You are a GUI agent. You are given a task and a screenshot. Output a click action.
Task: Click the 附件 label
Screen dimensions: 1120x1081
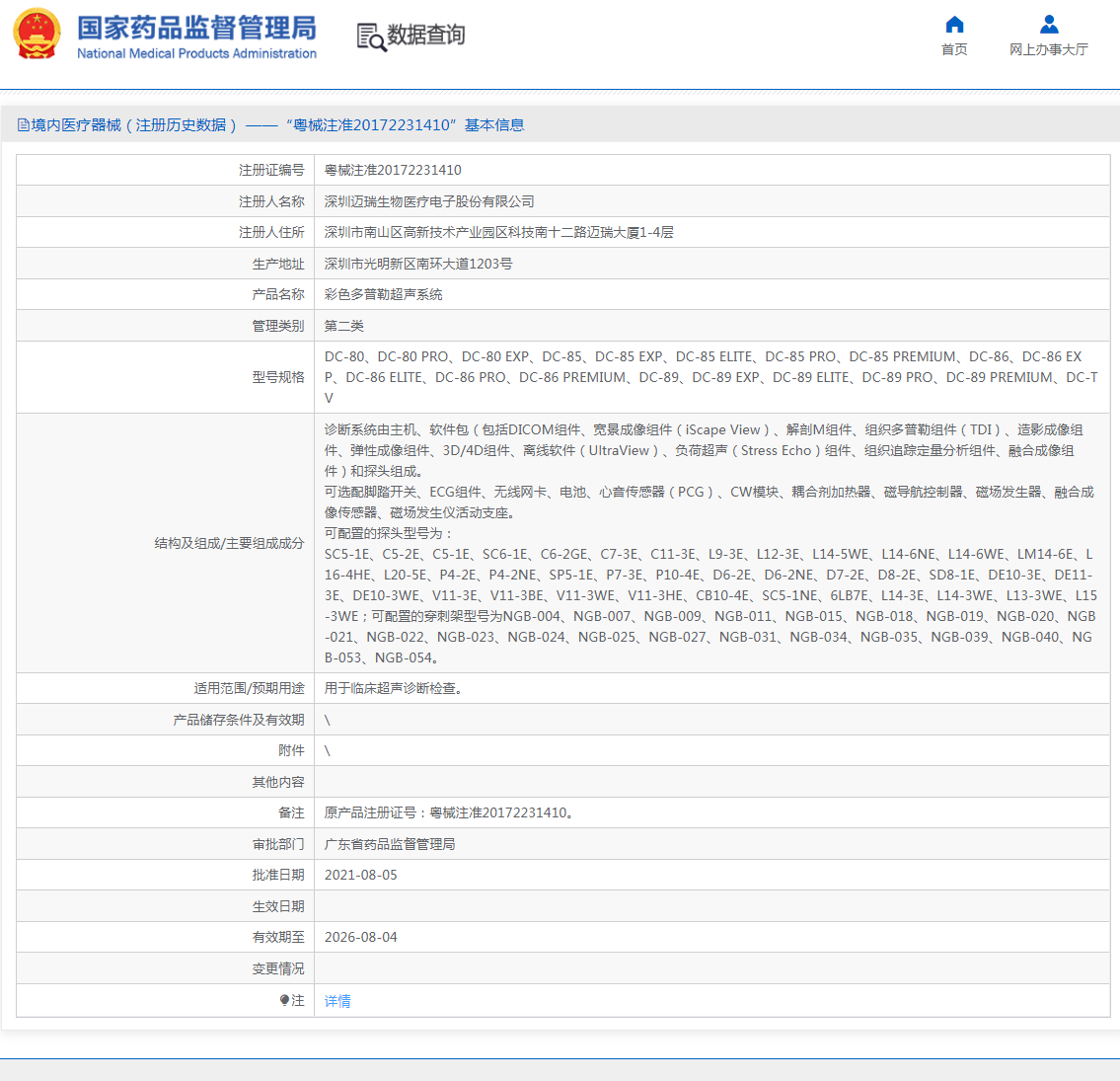[291, 750]
